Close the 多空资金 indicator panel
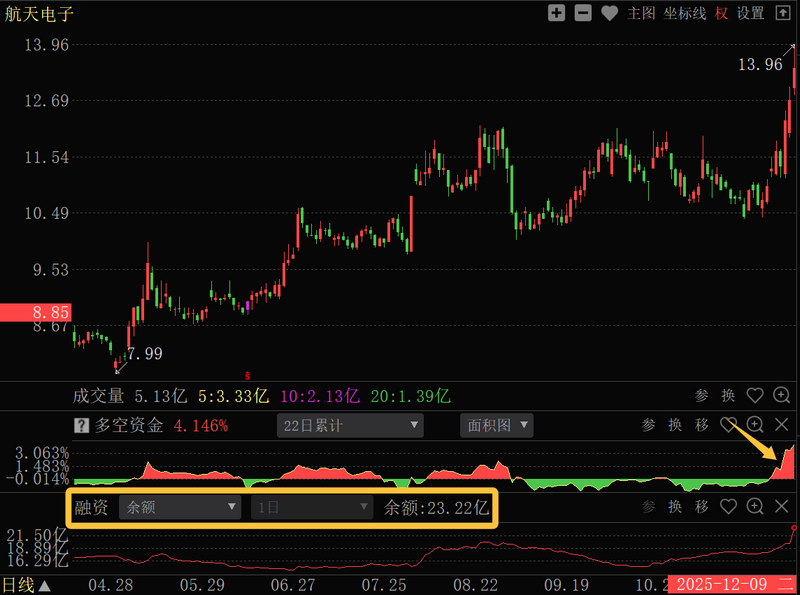 tap(782, 425)
